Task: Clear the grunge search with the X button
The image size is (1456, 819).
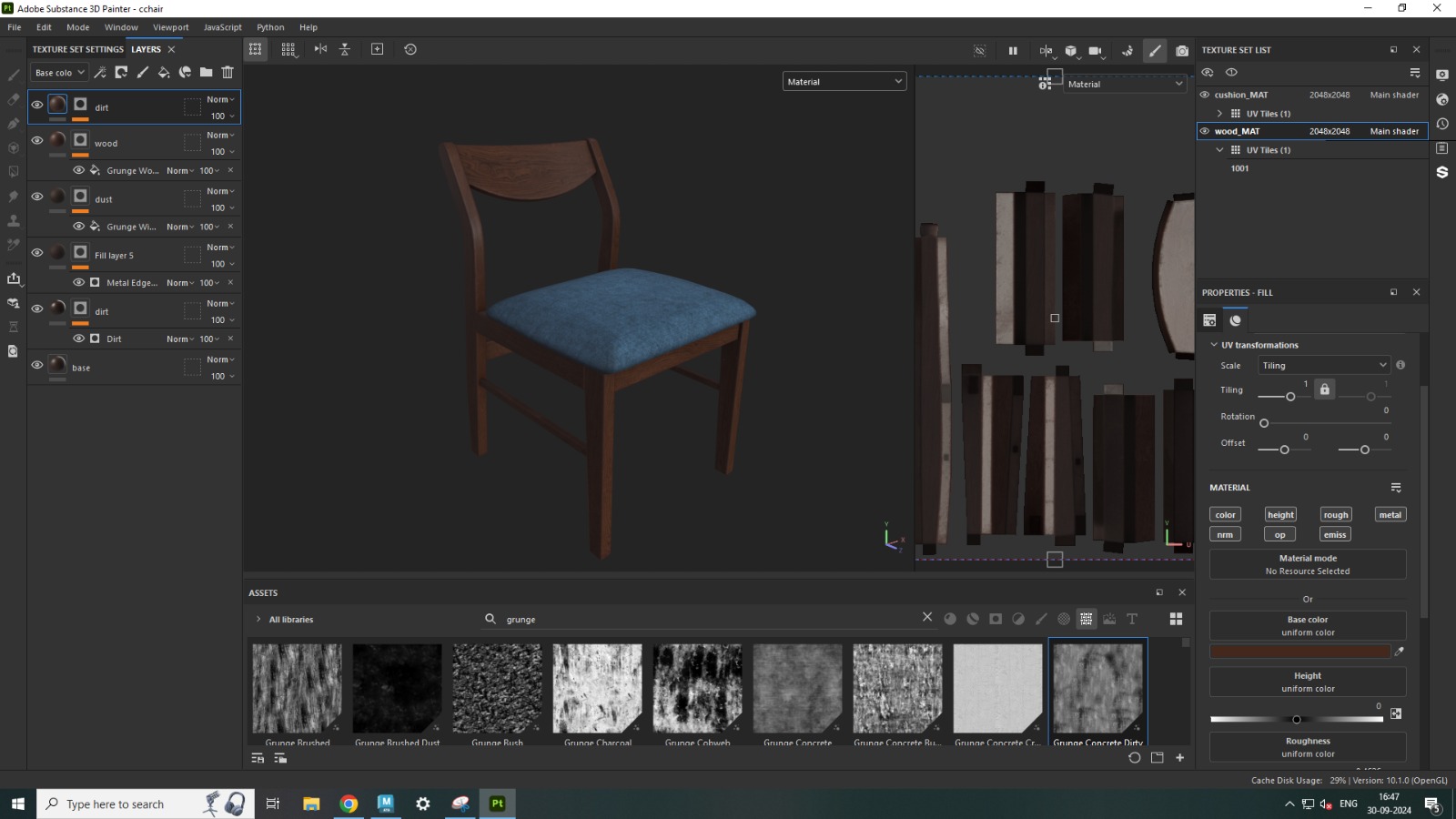Action: [x=927, y=617]
